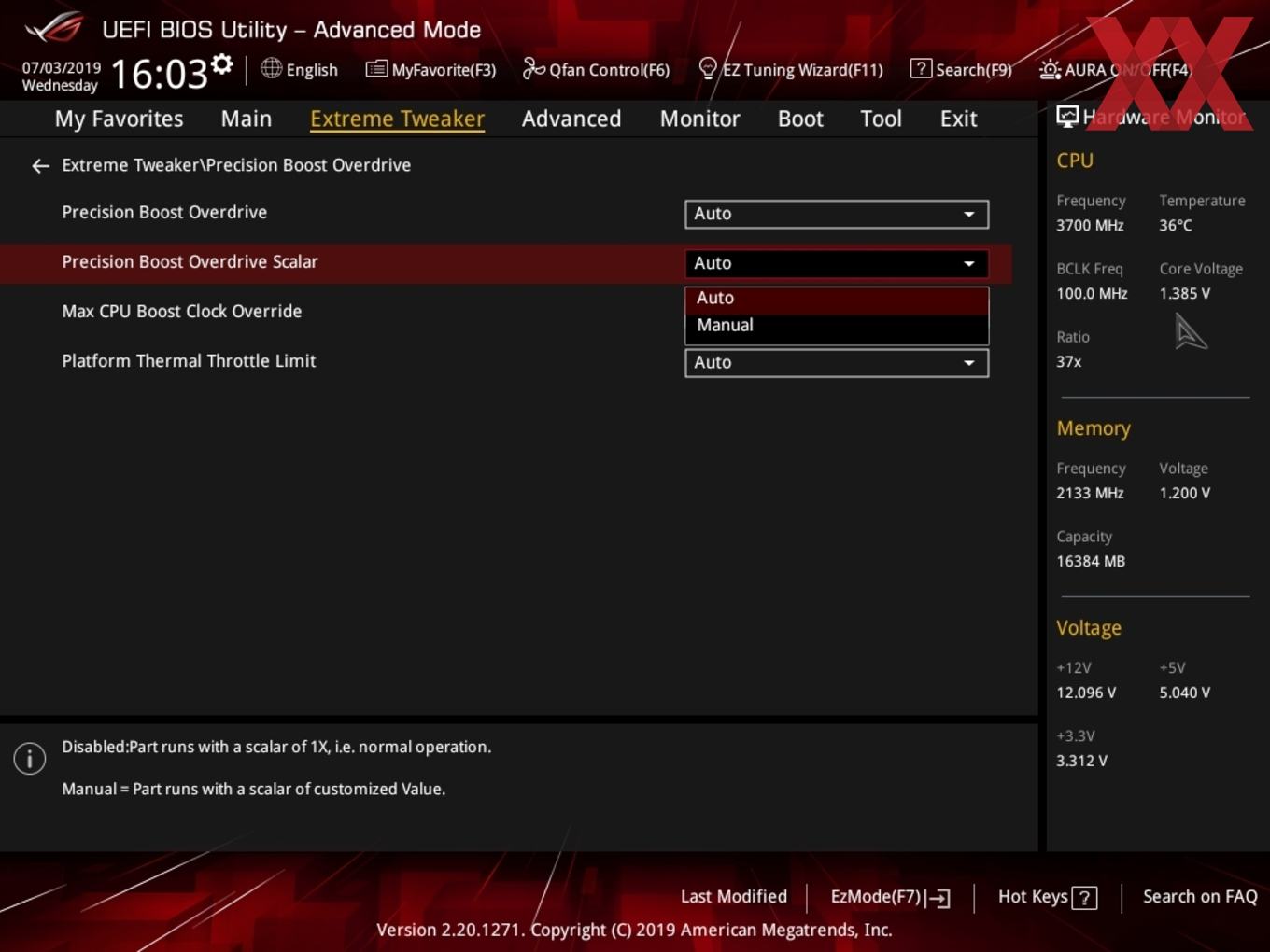Viewport: 1270px width, 952px height.
Task: Choose Auto in the open dropdown list
Action: pos(837,299)
